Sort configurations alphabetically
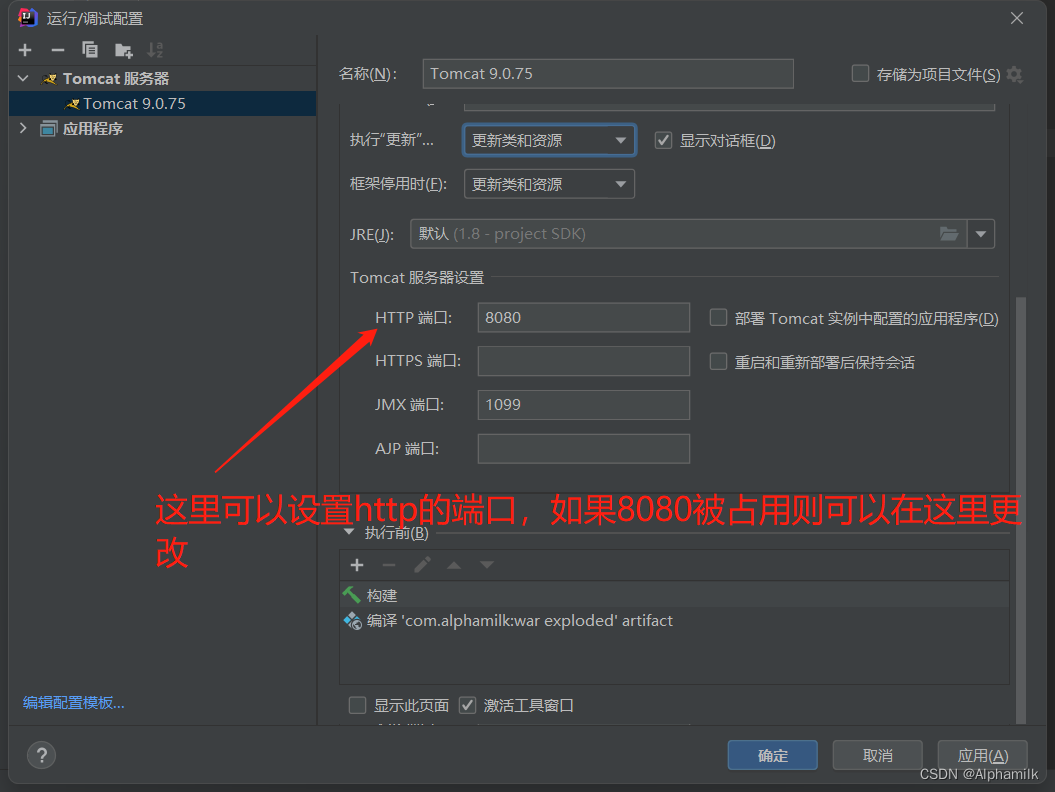 pos(155,50)
